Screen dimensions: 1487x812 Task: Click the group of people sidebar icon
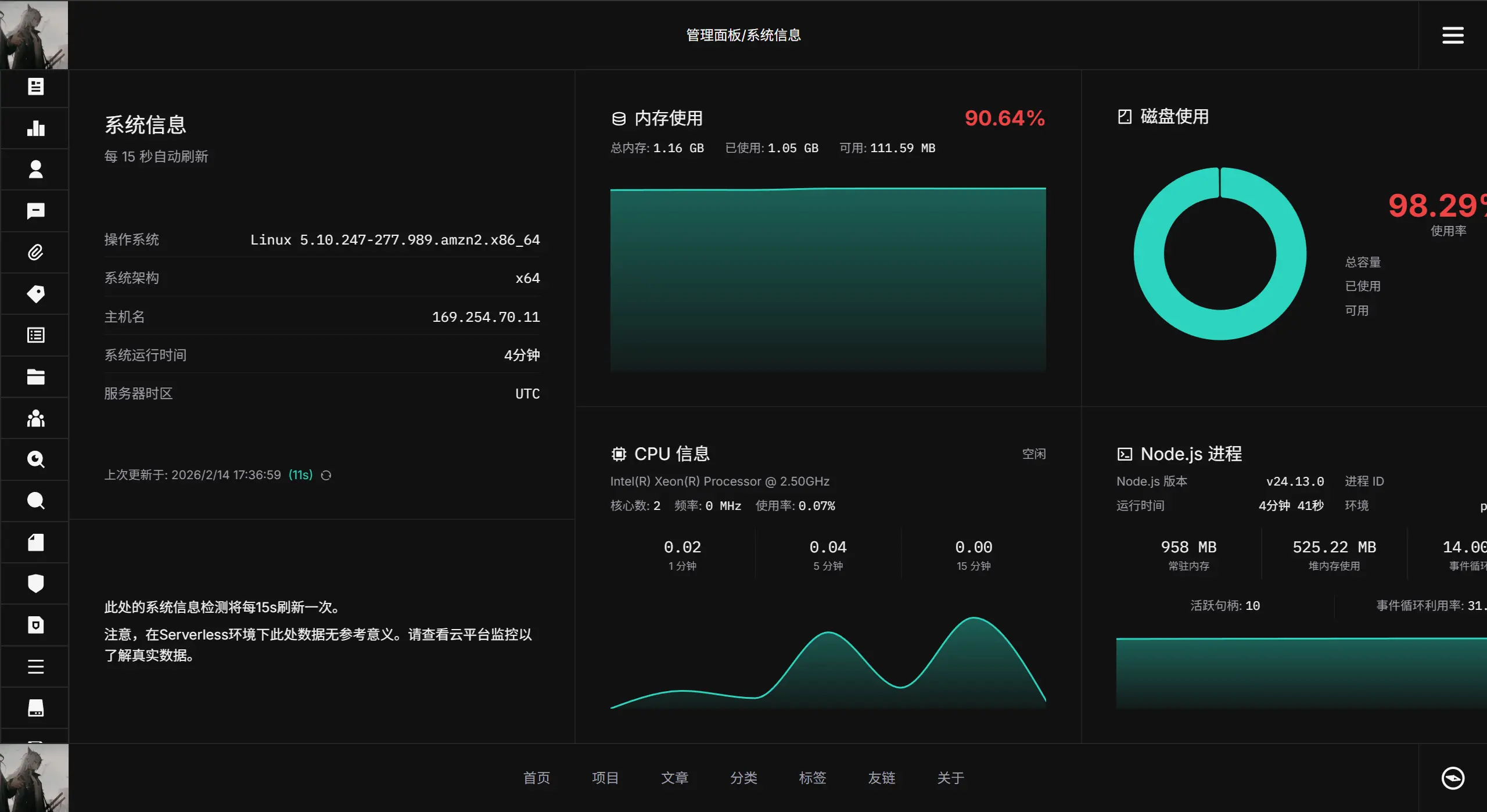[x=35, y=418]
